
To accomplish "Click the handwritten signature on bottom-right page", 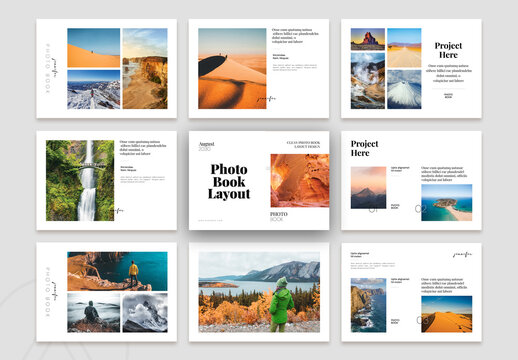I will click(462, 255).
